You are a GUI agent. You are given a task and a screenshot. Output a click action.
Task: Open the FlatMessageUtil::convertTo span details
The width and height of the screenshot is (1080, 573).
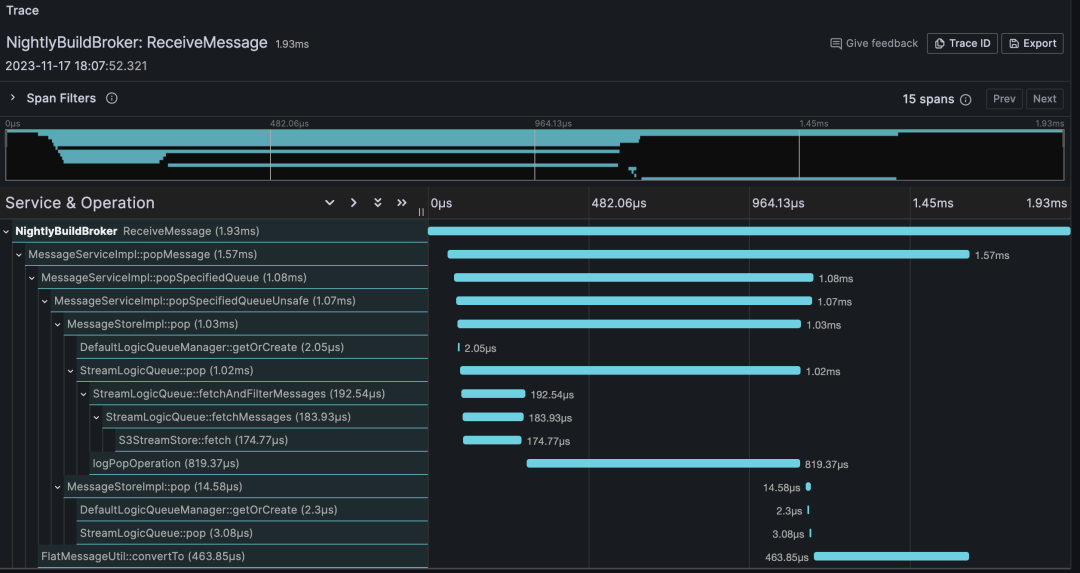point(142,556)
